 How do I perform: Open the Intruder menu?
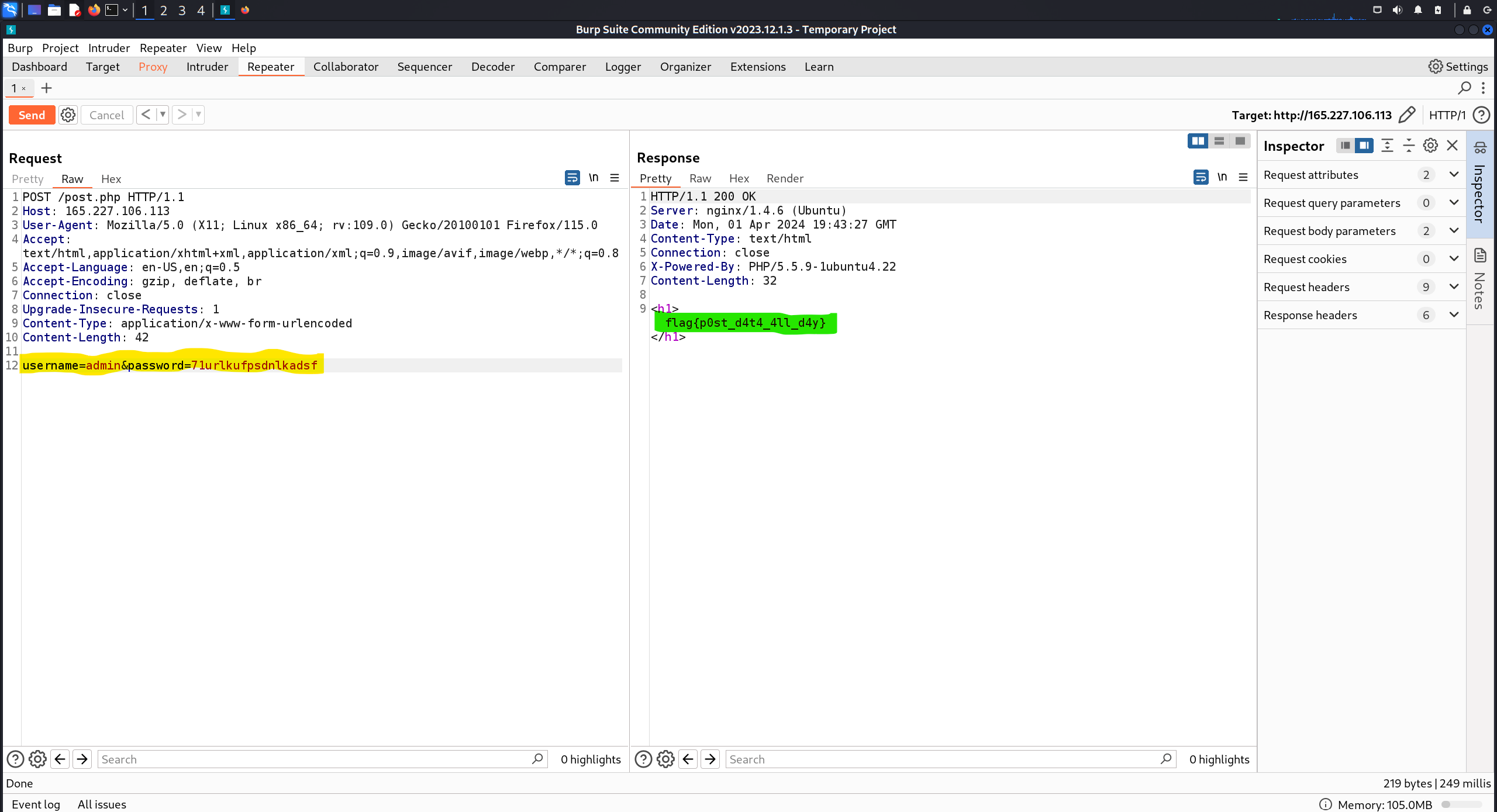(x=109, y=48)
